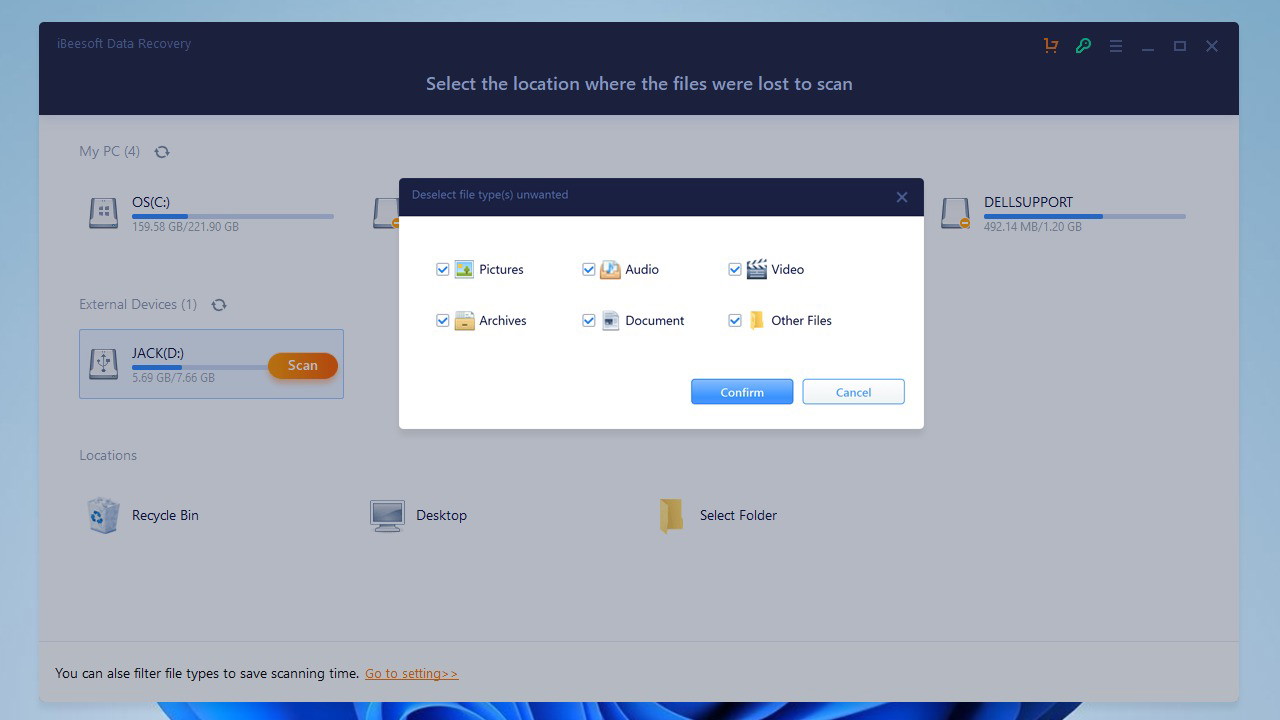Toggle the Other Files checkbox
1280x720 pixels.
(x=735, y=321)
